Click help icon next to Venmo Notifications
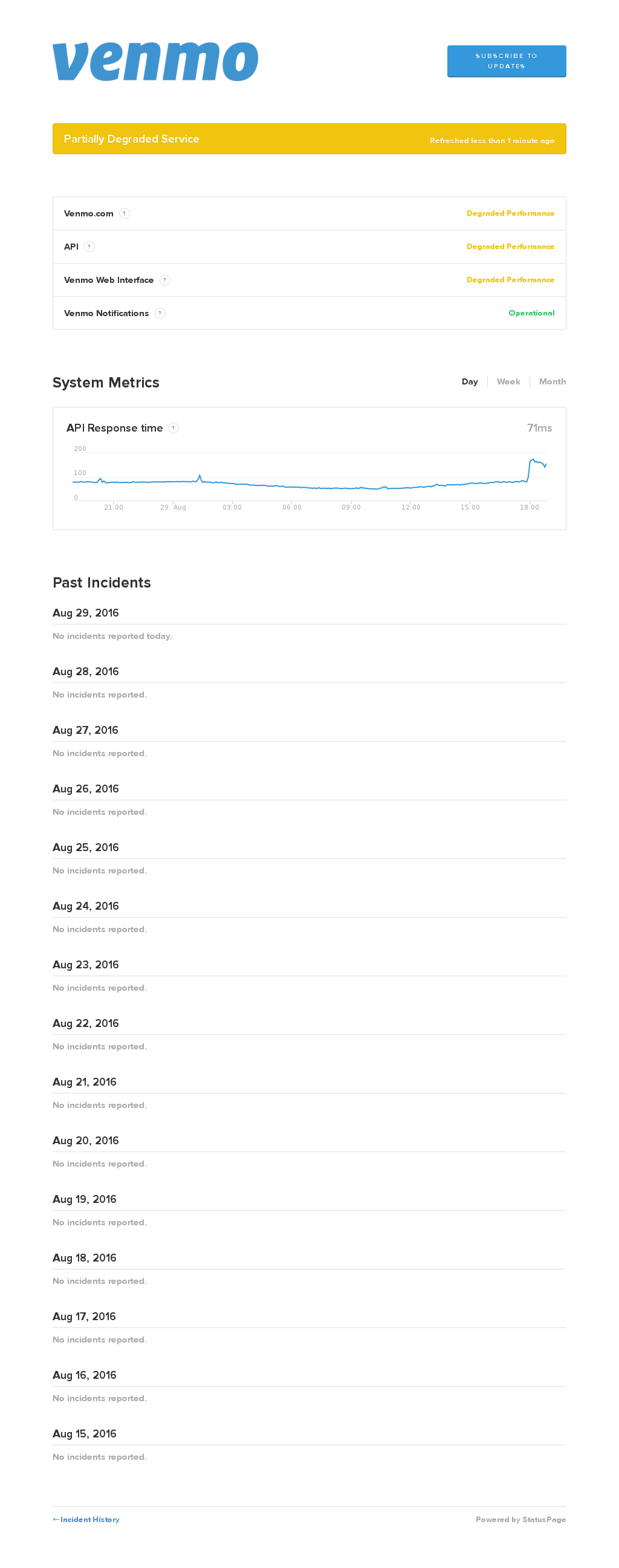 pyautogui.click(x=160, y=314)
